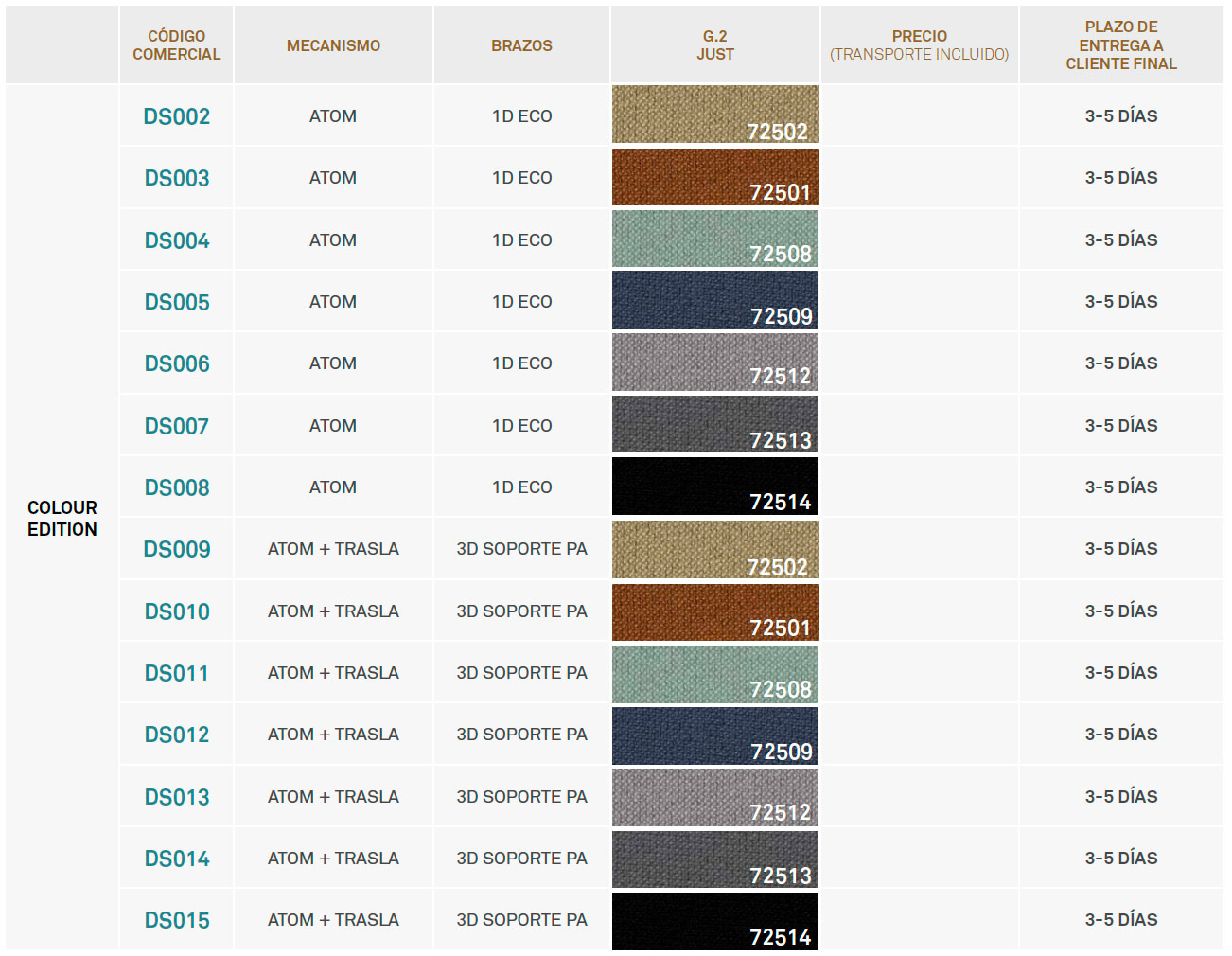The height and width of the screenshot is (956, 1232).
Task: Click 3-5 DÍAS delivery cell in row DS006
Action: [x=1121, y=363]
